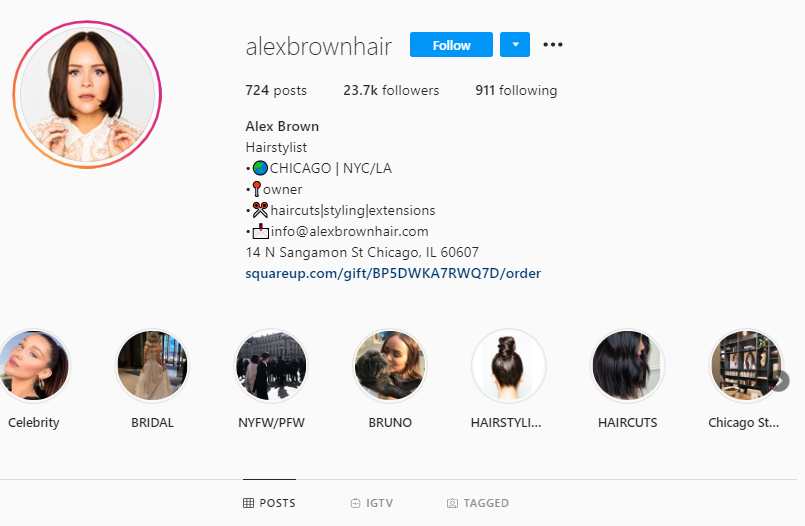Open the BRIDAL story highlight
This screenshot has width=805, height=526.
152,366
